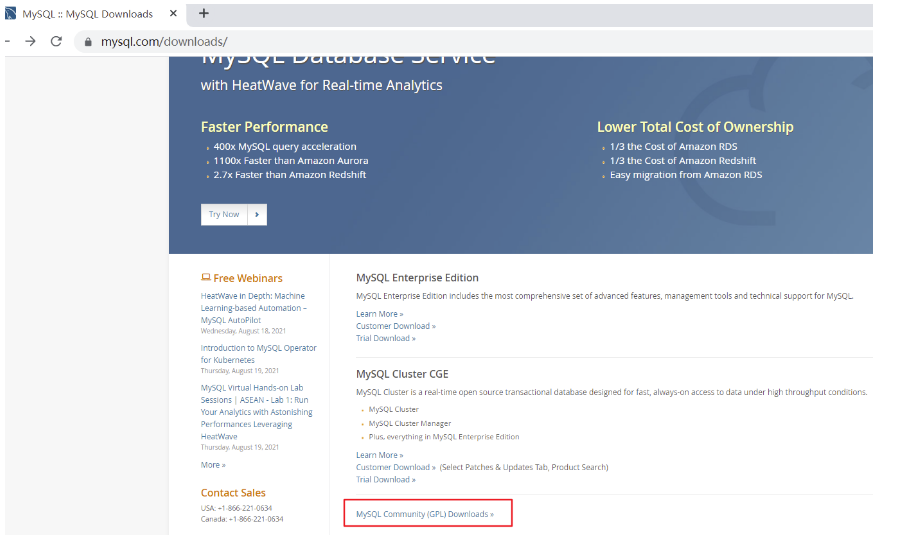Open MySQL Community (GPL) Downloads link
The image size is (901, 547).
click(425, 514)
